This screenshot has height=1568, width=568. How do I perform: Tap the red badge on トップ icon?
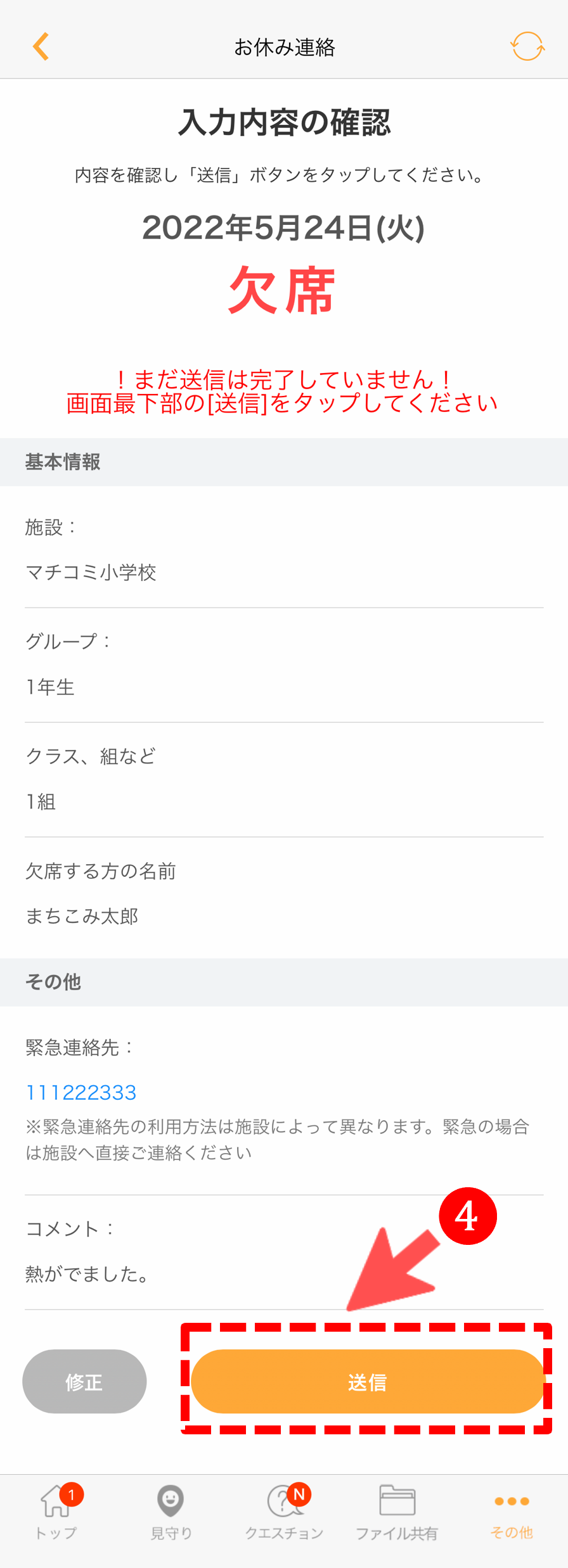tap(72, 1495)
